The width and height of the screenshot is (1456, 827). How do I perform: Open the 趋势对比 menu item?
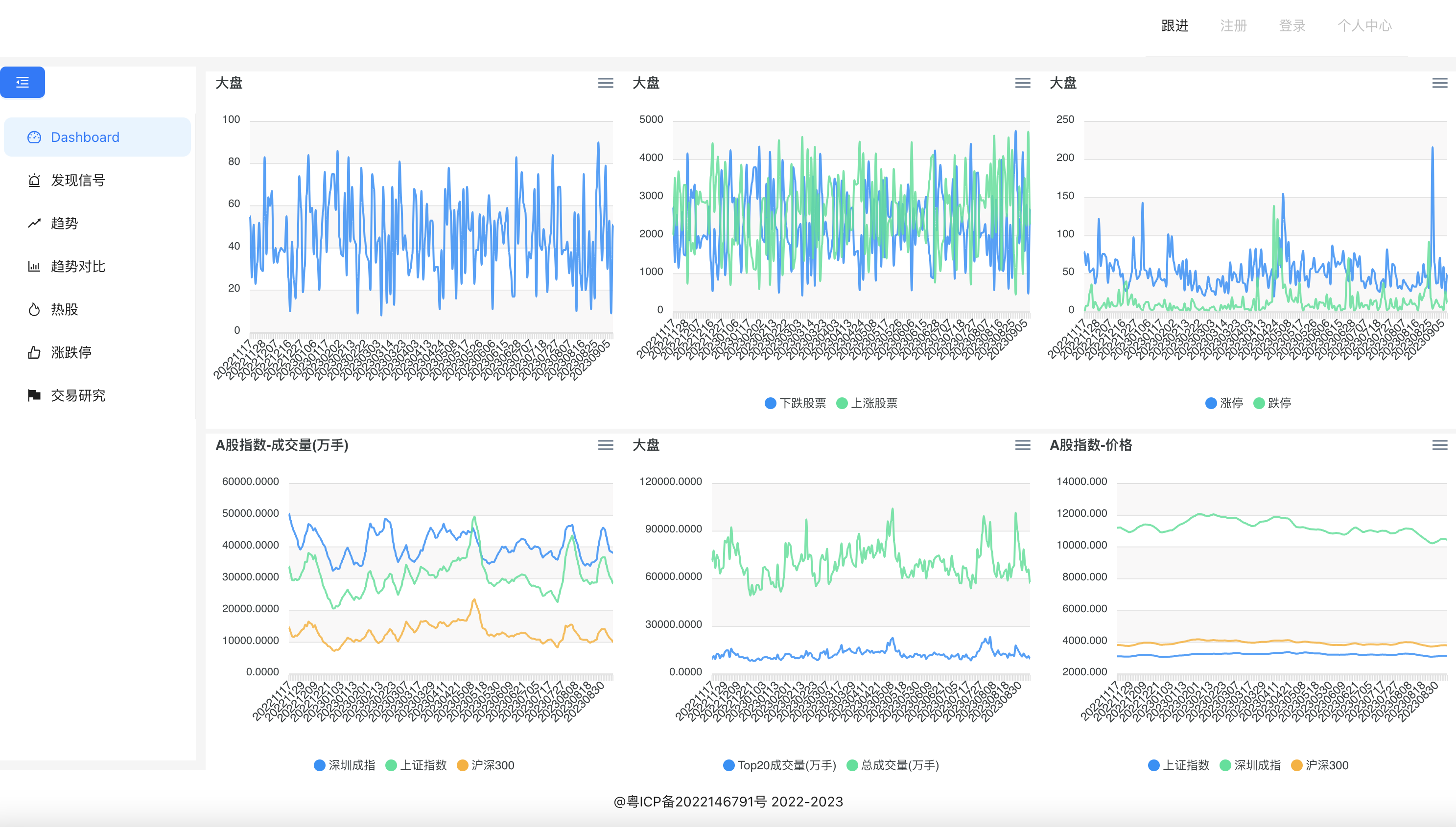(97, 266)
